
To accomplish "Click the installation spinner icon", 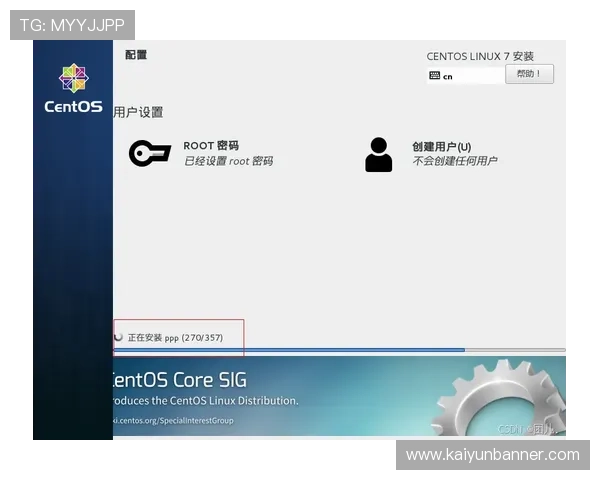I will 119,337.
